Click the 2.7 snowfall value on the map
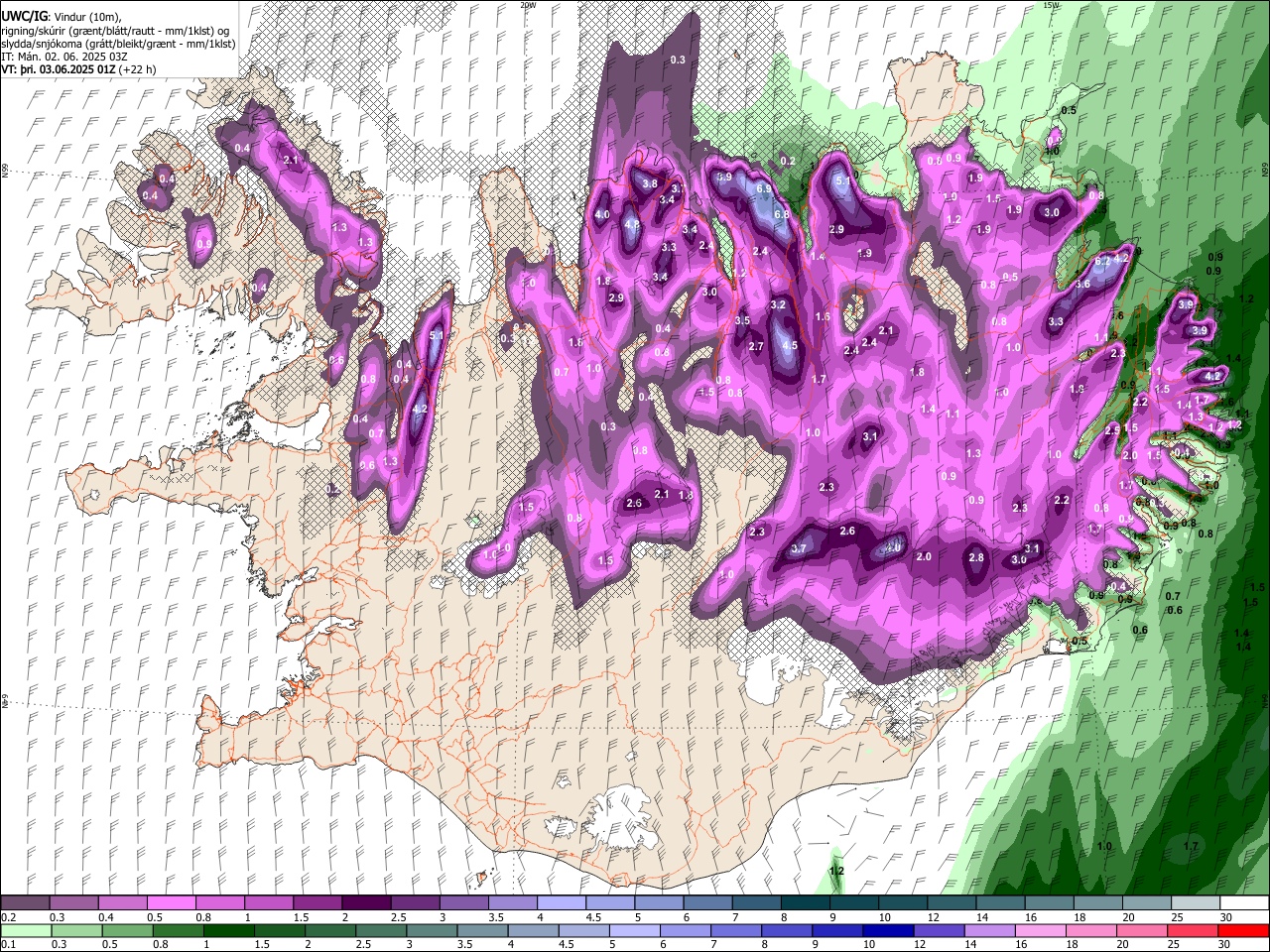 (x=756, y=346)
